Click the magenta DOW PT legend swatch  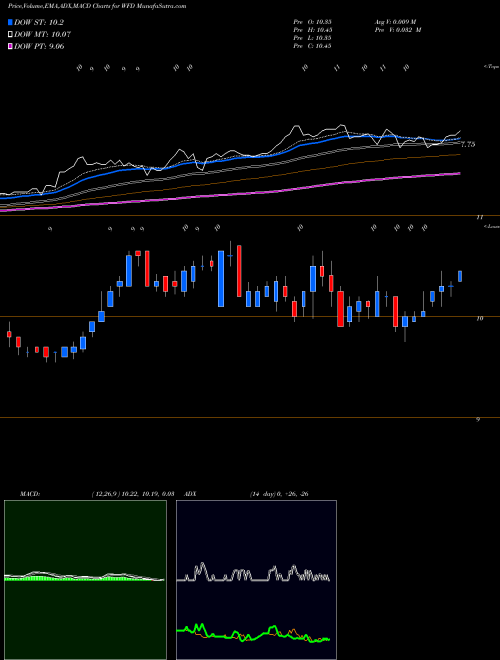coord(10,46)
